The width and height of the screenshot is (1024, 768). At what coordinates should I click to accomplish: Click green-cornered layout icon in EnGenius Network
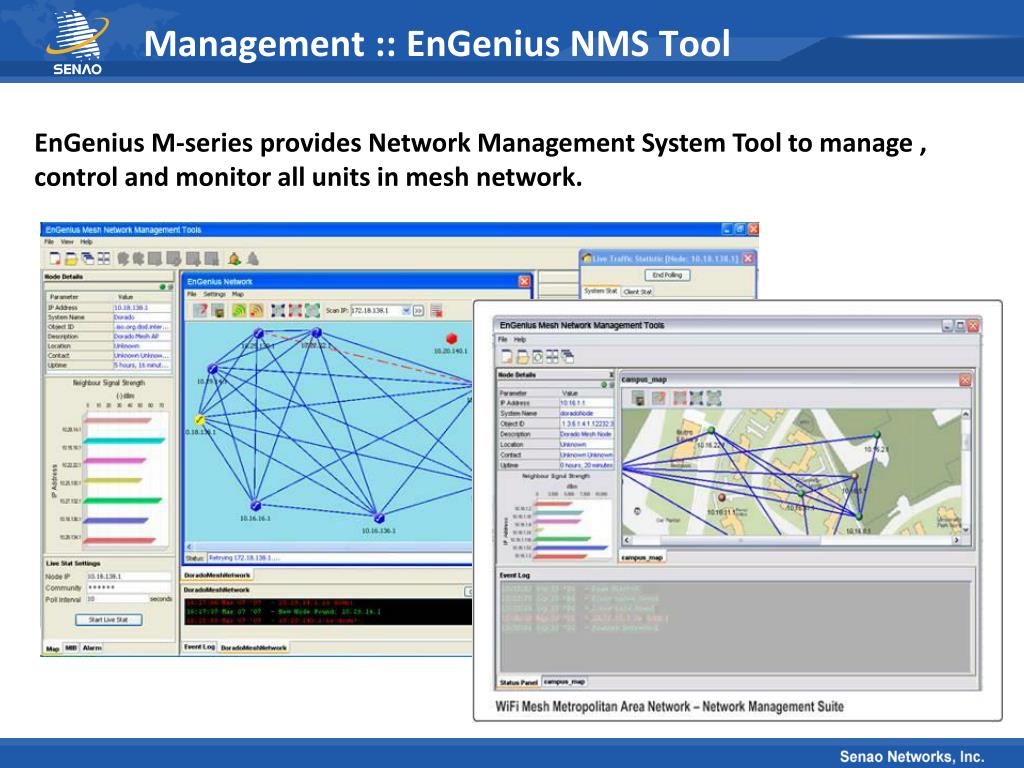[x=313, y=310]
